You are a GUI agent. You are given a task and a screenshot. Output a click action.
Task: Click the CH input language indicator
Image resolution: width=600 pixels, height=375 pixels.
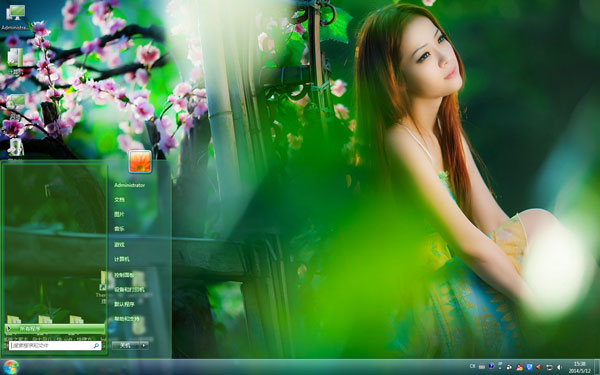472,366
